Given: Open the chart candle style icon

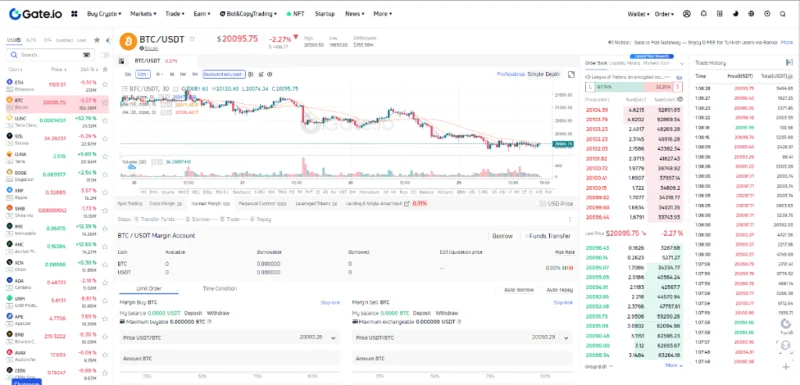Looking at the screenshot, I should point(251,74).
